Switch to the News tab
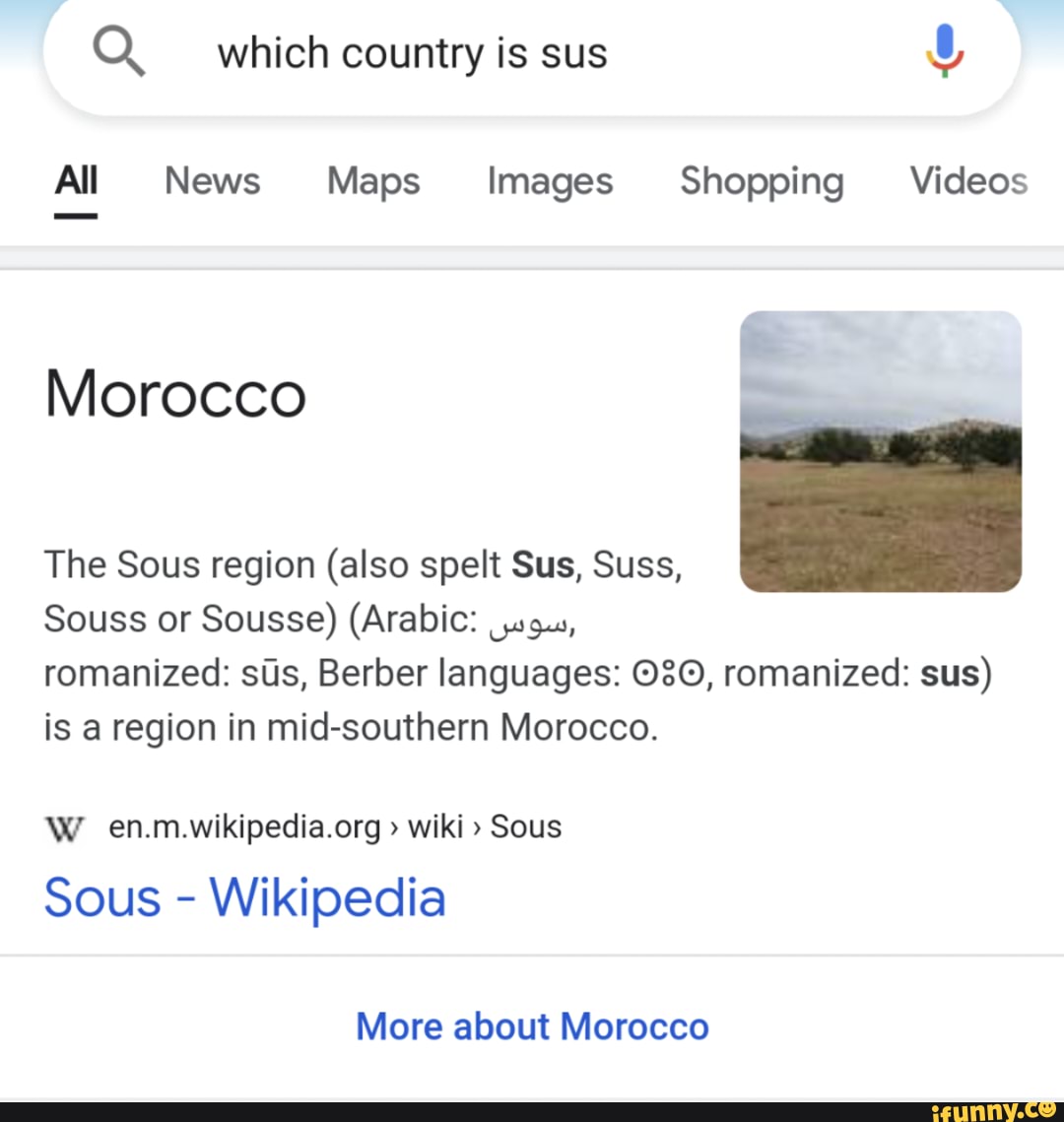This screenshot has width=1064, height=1122. [212, 181]
